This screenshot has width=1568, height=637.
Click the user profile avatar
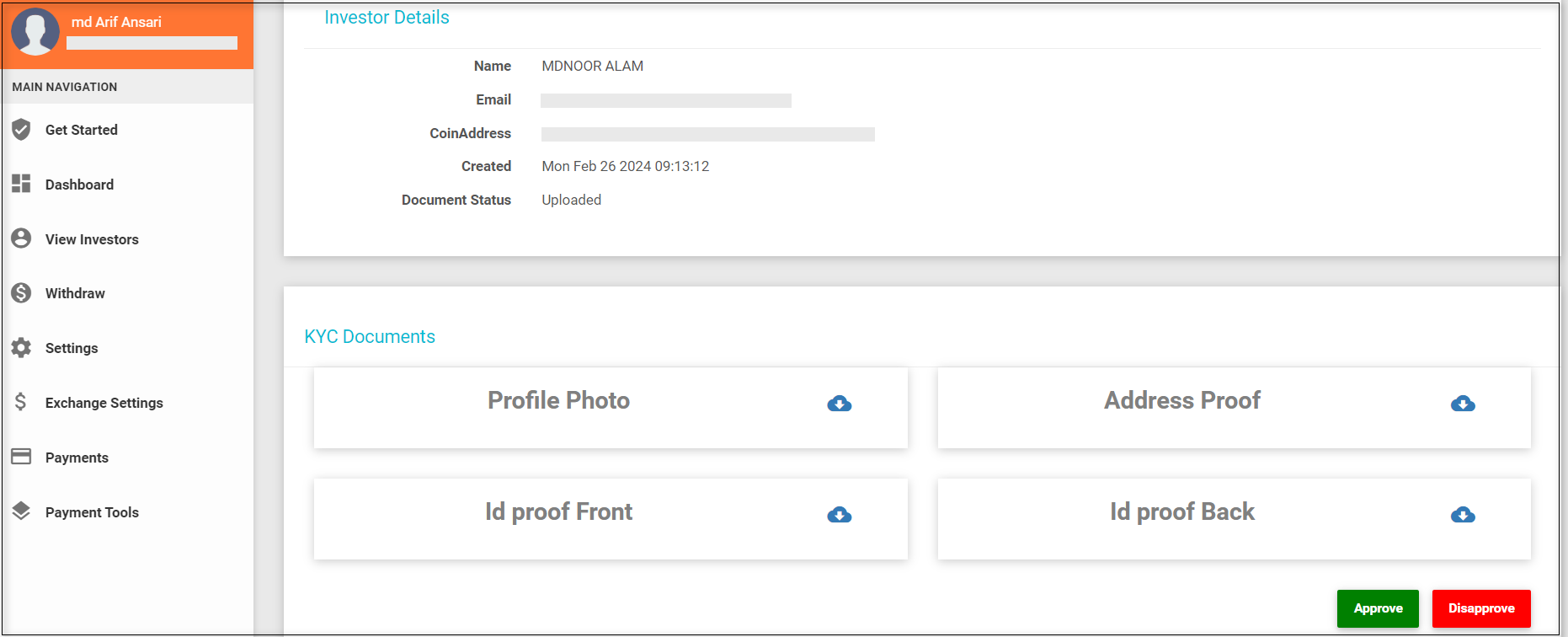35,32
